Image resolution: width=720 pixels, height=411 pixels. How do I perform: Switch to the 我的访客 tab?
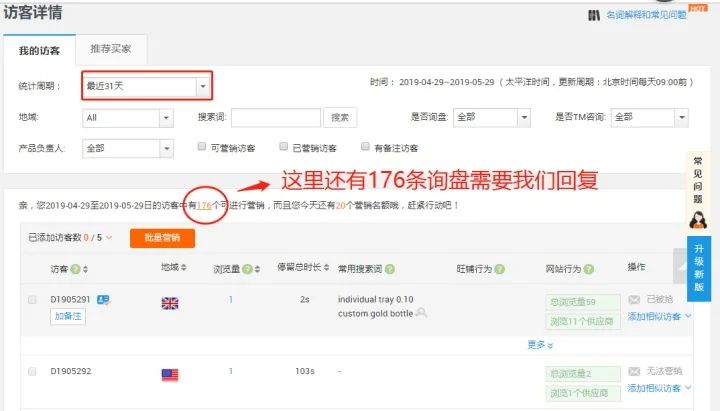(x=39, y=51)
